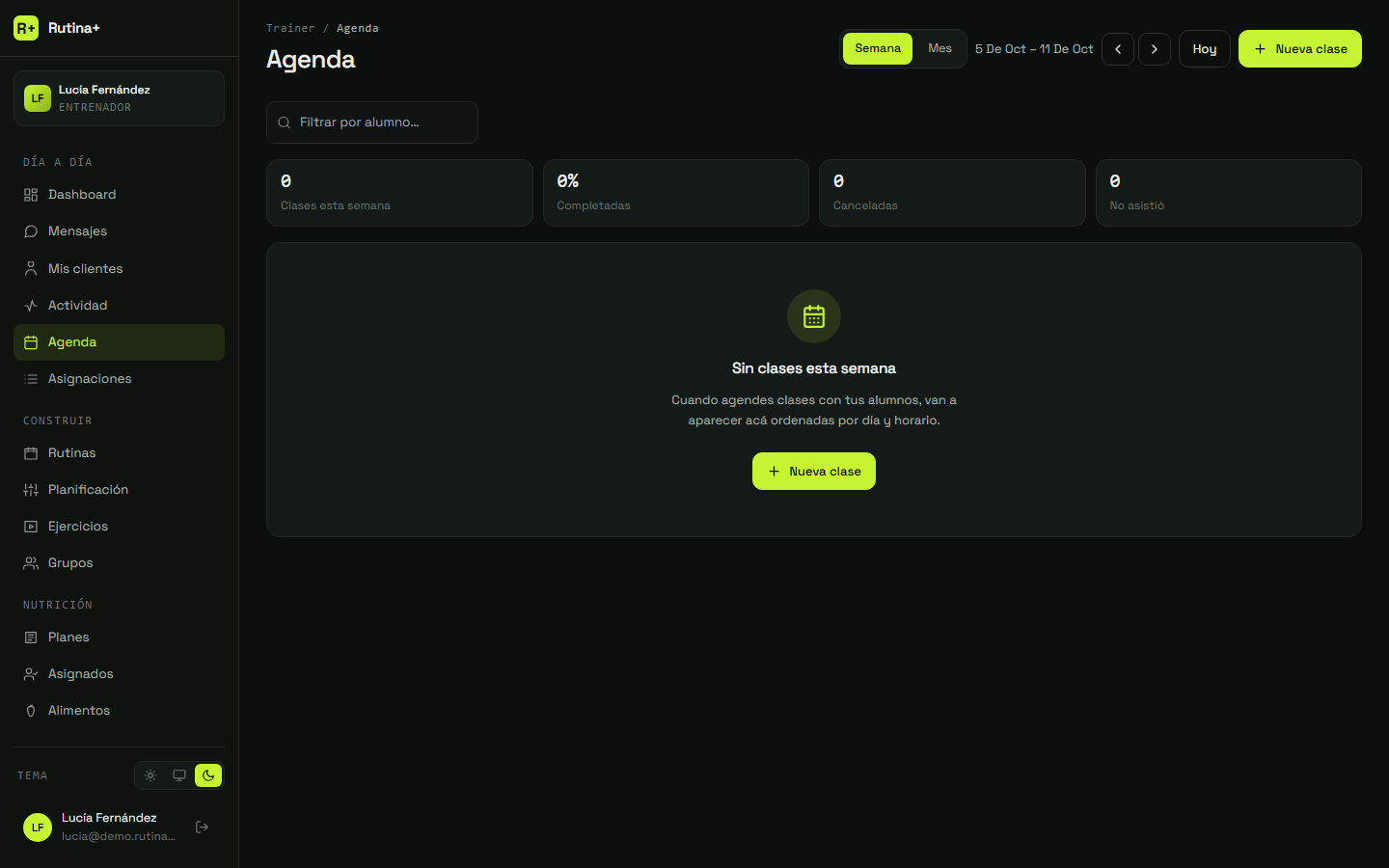
Task: Click the Trainer breadcrumb link
Action: tap(290, 29)
